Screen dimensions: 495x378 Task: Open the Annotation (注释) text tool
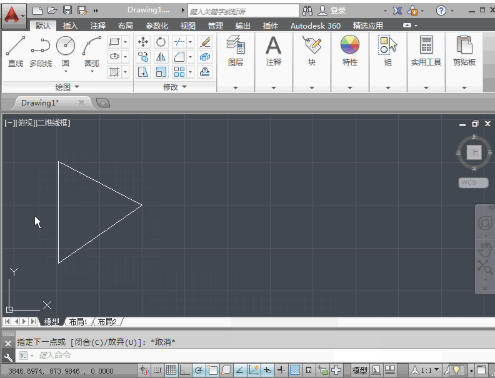tap(274, 50)
